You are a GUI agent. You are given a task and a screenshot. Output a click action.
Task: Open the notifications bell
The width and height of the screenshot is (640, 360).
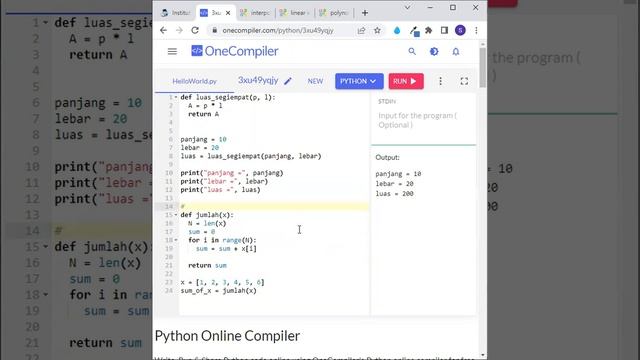pyautogui.click(x=456, y=51)
